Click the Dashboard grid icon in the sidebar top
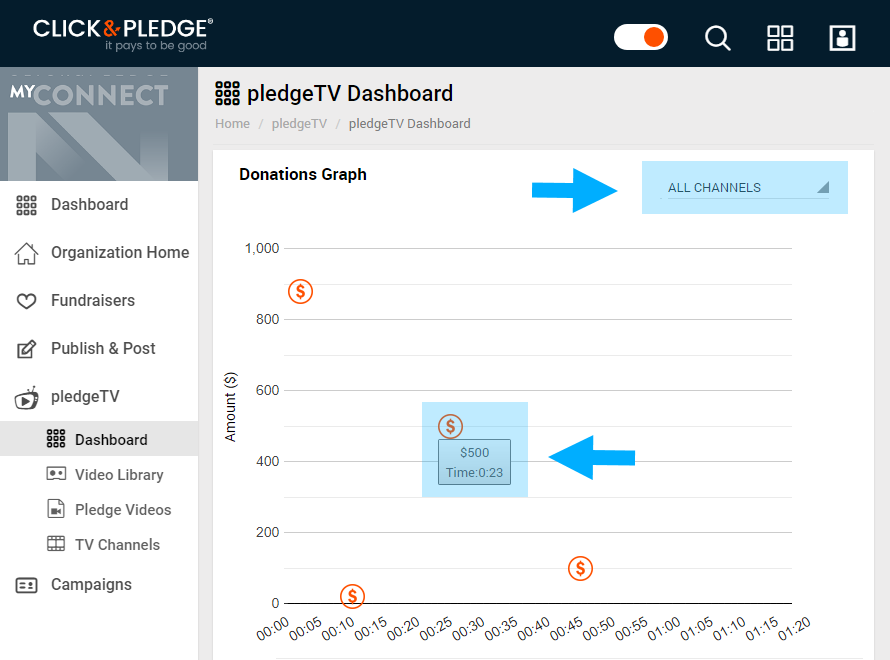Viewport: 890px width, 660px height. 26,205
